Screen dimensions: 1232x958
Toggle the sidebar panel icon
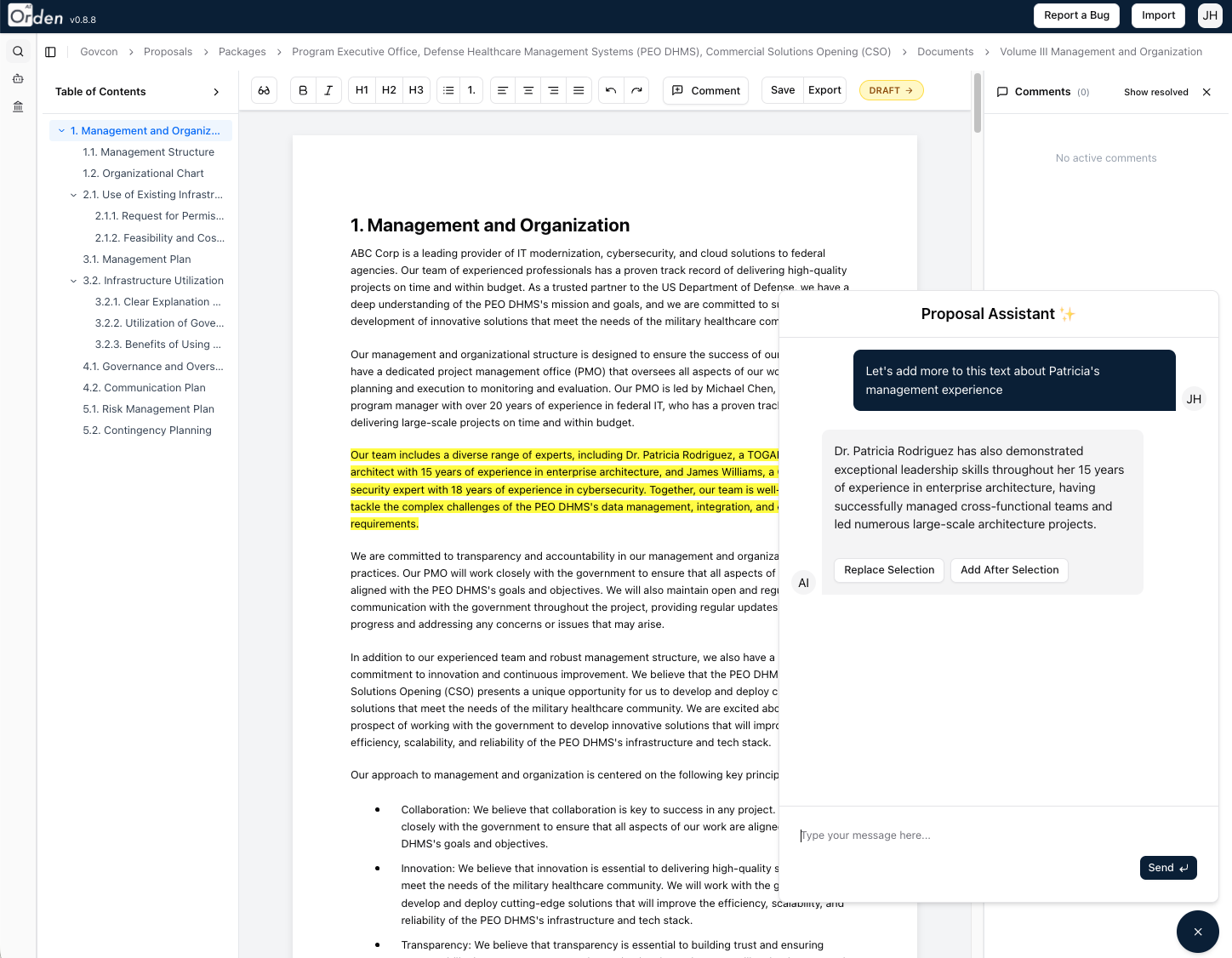coord(50,52)
